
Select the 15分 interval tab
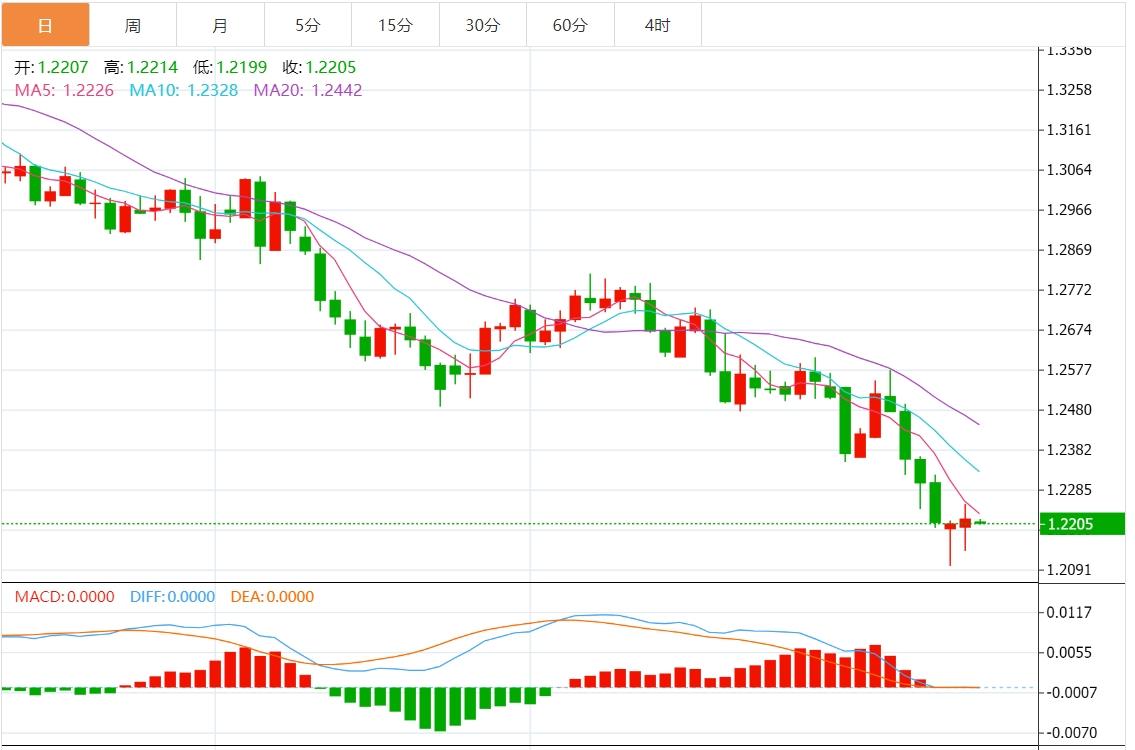click(x=395, y=25)
